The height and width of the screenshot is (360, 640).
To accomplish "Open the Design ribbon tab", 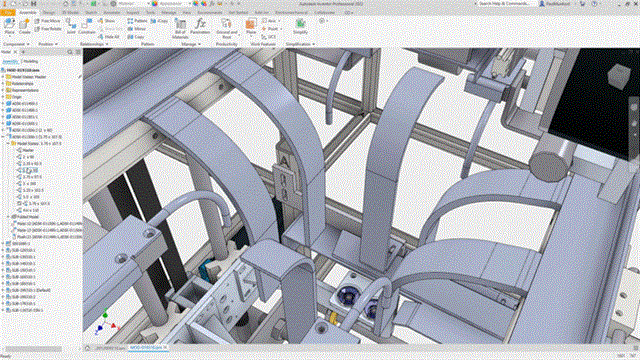I will 49,13.
